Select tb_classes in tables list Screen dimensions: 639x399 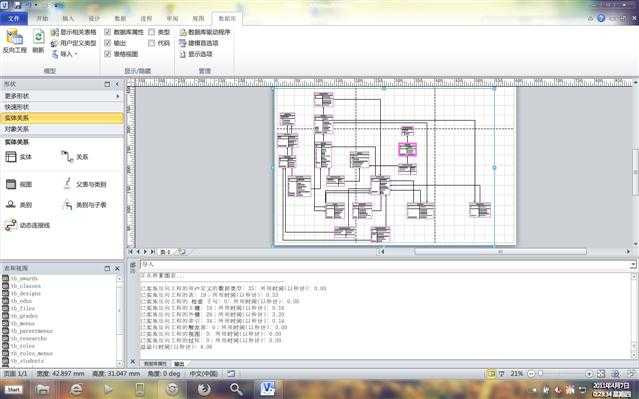click(25, 286)
